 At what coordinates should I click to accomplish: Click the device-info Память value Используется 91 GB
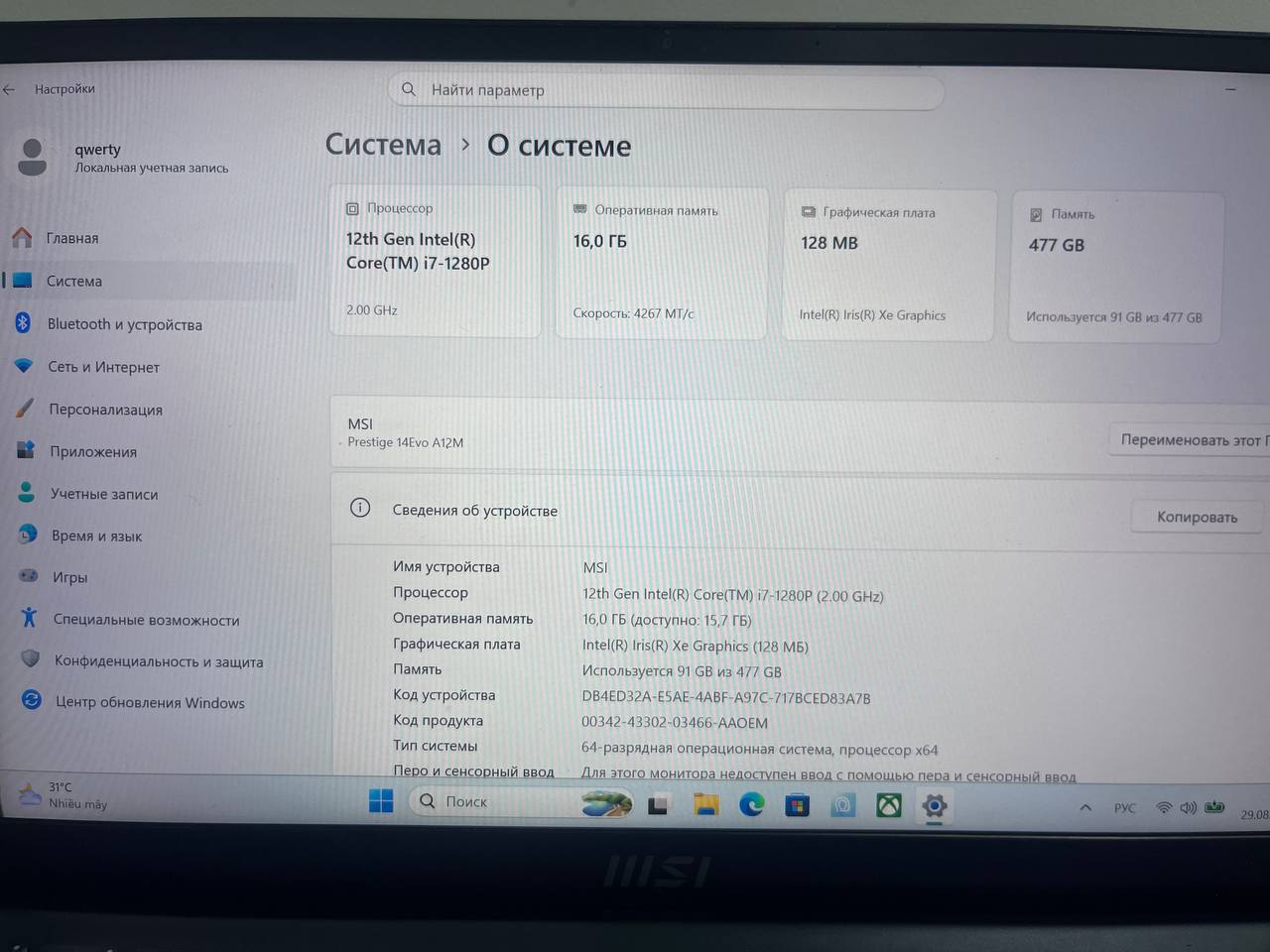682,671
